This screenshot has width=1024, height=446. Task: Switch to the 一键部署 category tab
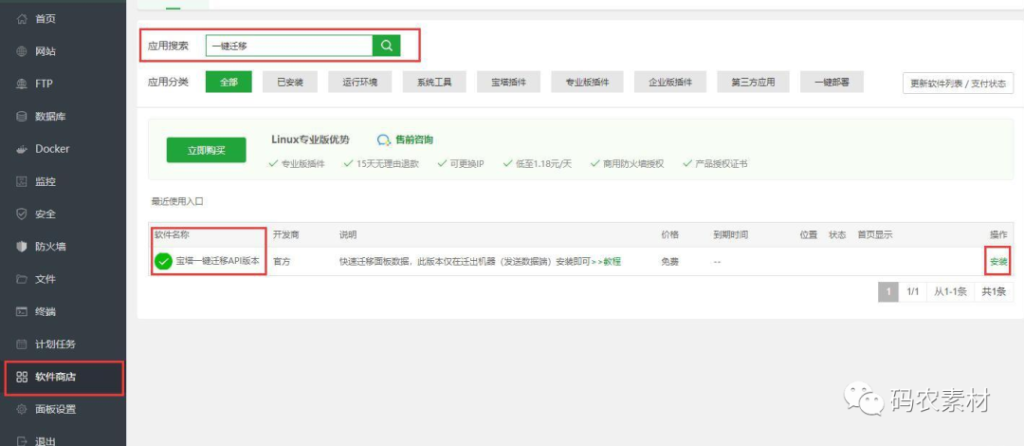(831, 82)
